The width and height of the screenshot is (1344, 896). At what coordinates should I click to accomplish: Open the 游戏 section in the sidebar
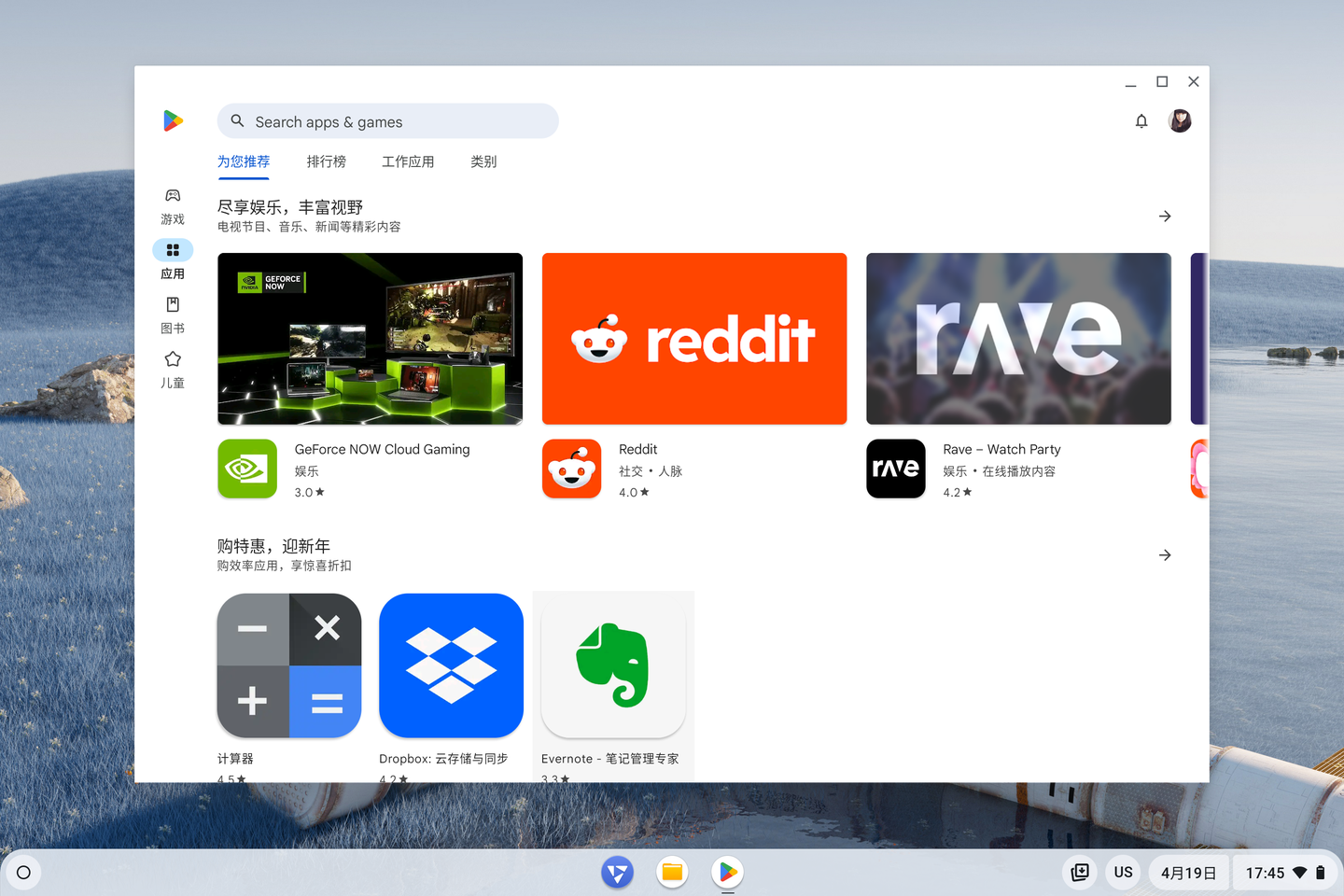[x=173, y=205]
